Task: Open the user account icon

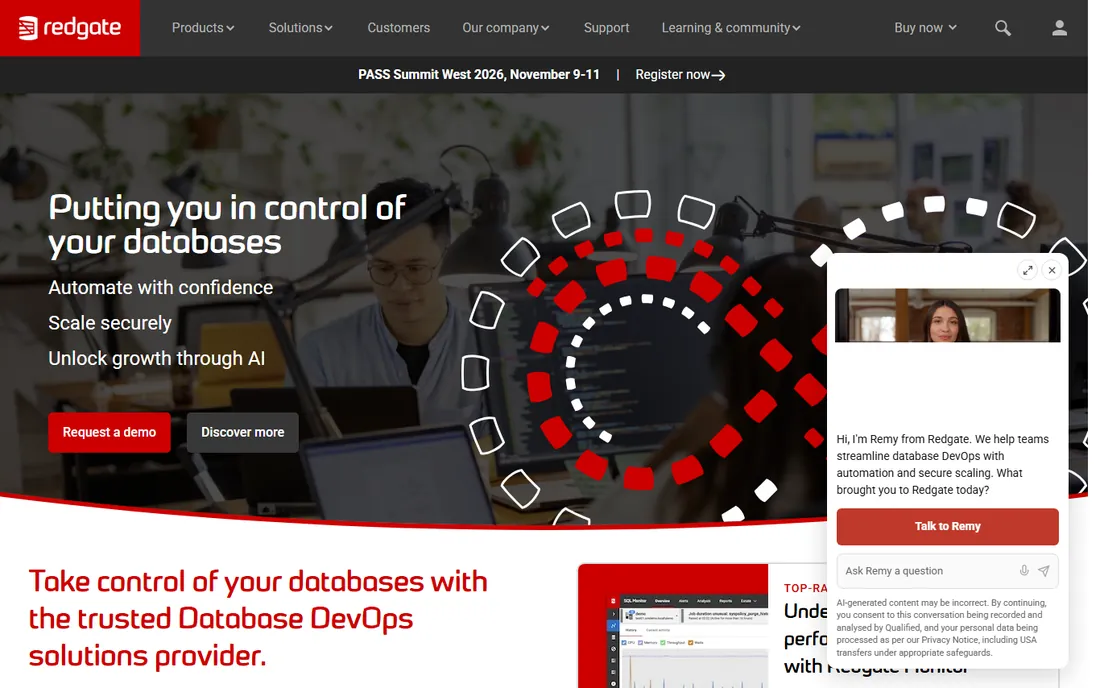Action: pos(1059,28)
